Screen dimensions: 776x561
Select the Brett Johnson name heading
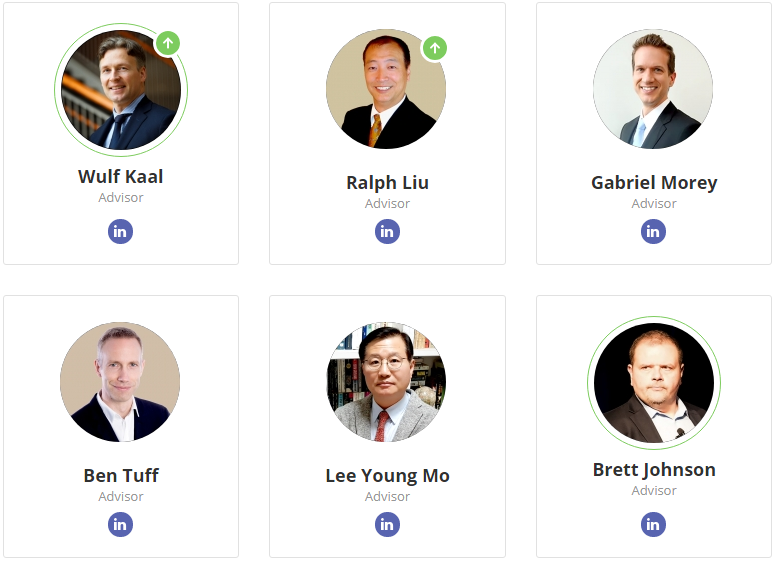(x=654, y=470)
